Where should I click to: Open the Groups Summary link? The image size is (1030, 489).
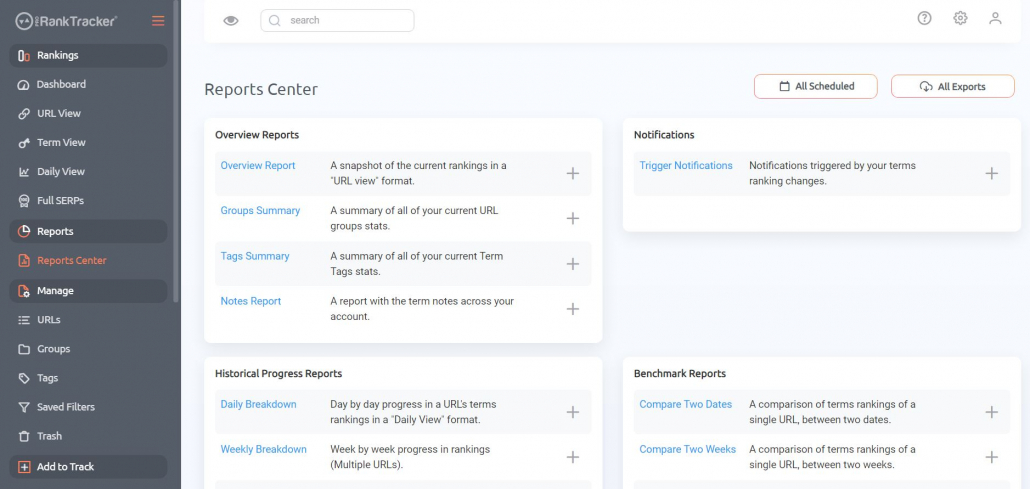click(260, 210)
